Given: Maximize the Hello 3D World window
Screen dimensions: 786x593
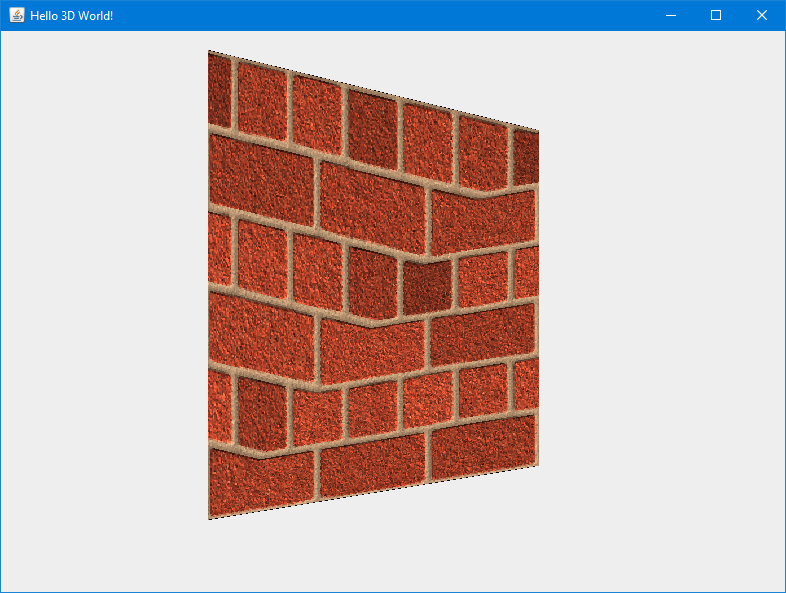Looking at the screenshot, I should click(716, 16).
